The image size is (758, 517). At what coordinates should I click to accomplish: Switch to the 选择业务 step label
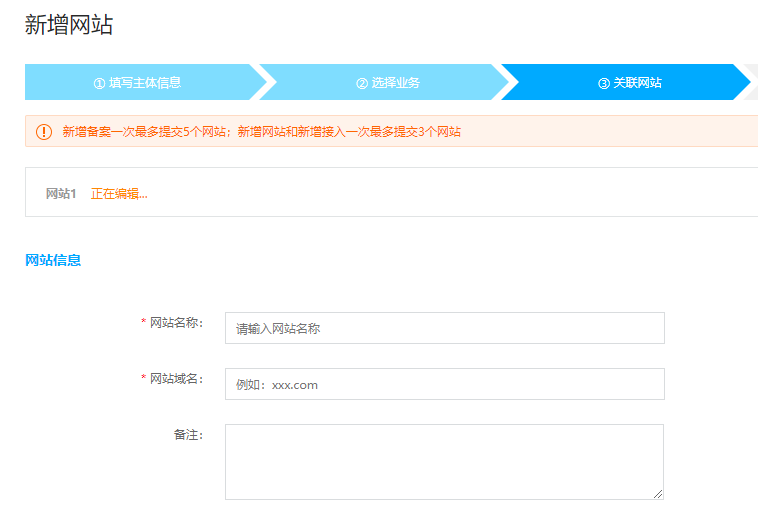point(396,83)
